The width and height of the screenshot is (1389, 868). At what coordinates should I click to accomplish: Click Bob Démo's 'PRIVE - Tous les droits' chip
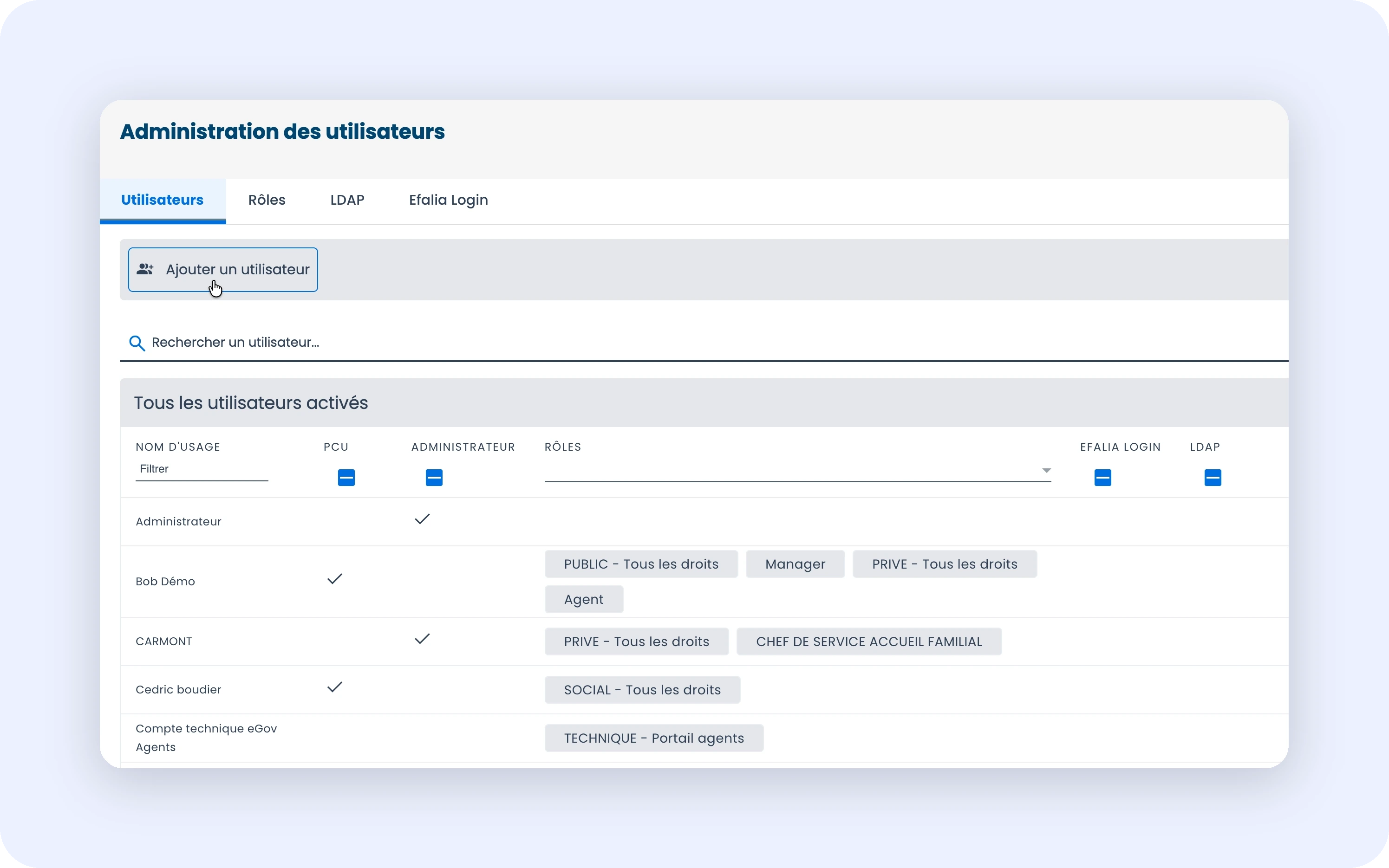click(945, 564)
